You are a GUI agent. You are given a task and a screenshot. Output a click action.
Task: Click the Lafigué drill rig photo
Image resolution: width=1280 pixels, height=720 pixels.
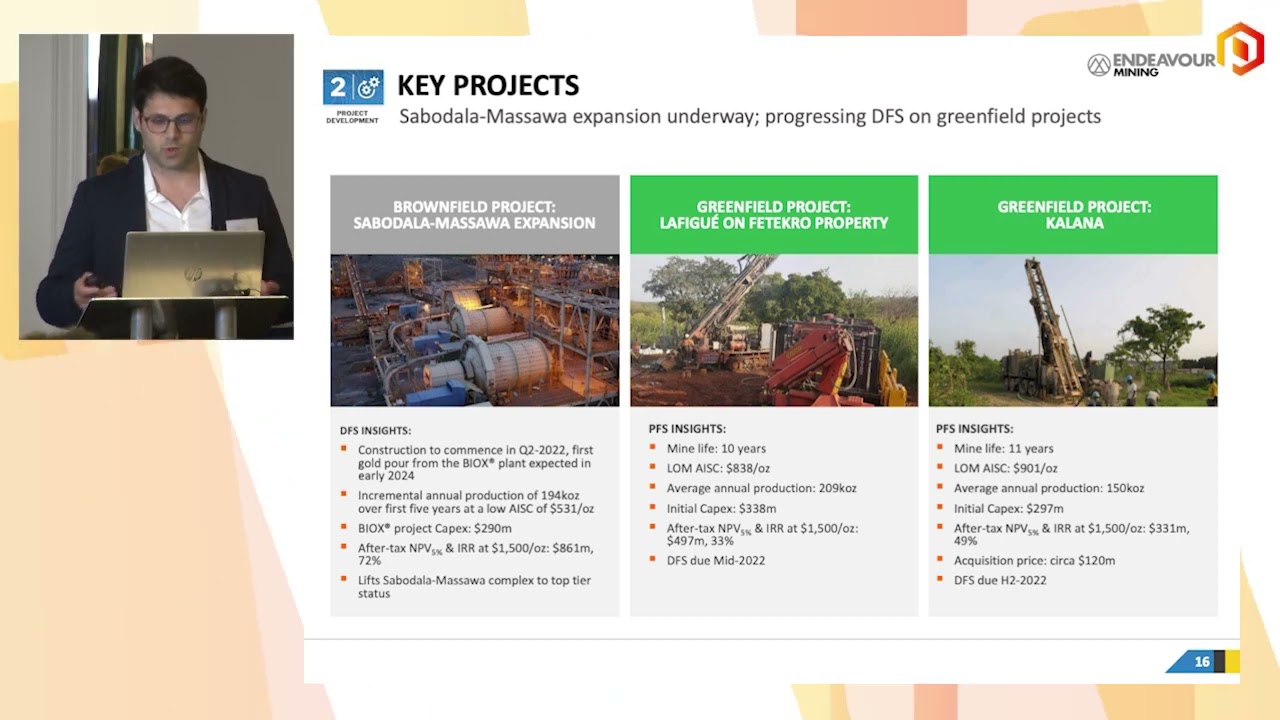coord(774,330)
